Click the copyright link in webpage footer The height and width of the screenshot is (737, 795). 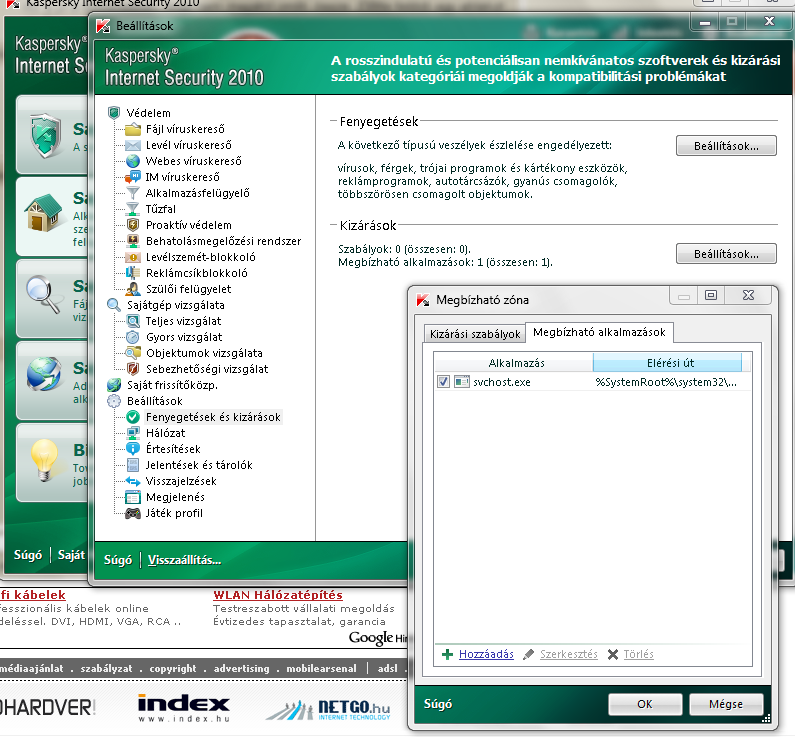point(172,669)
